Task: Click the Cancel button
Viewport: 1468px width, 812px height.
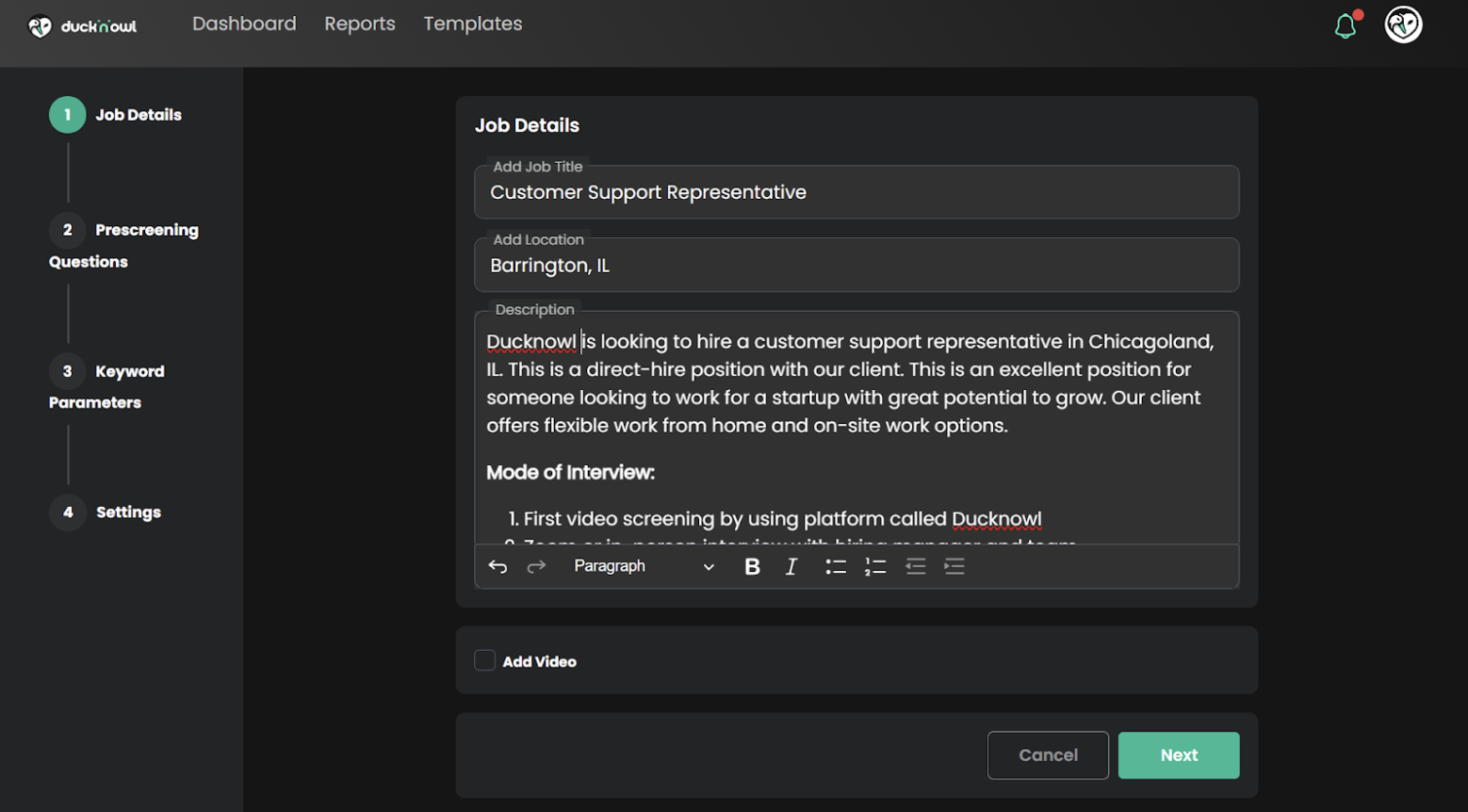Action: coord(1048,755)
